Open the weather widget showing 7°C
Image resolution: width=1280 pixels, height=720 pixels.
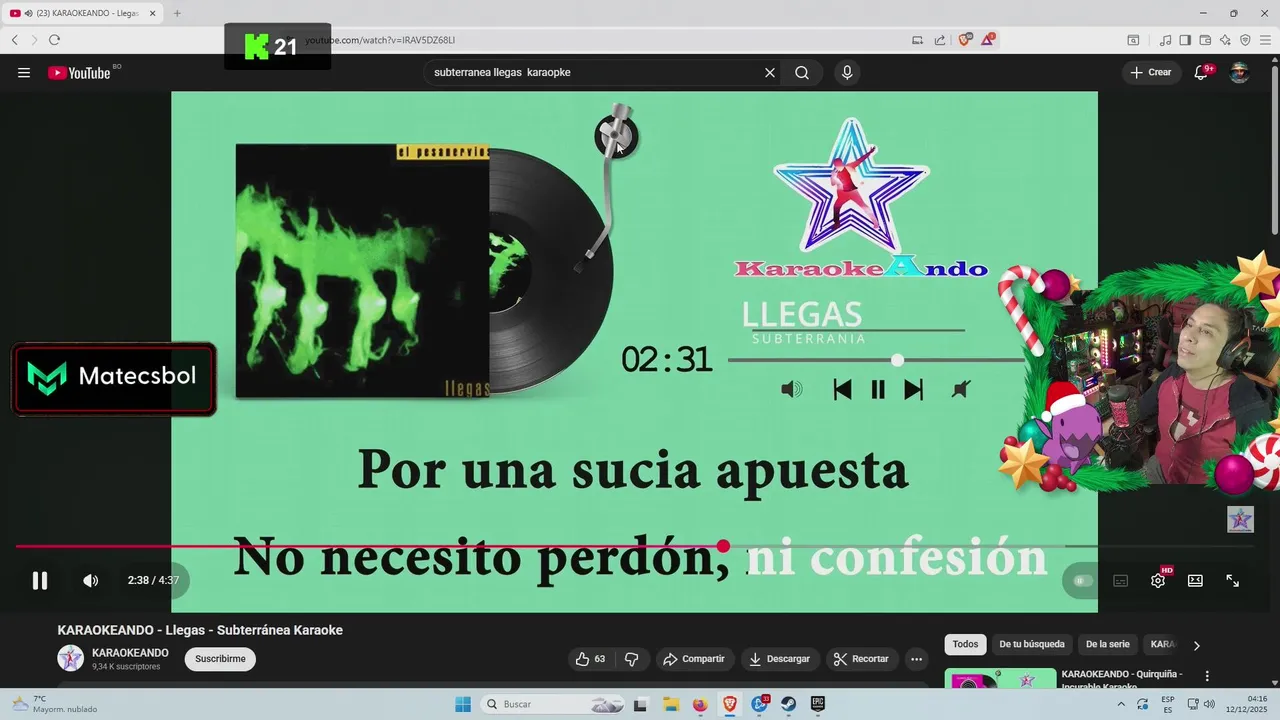(55, 704)
